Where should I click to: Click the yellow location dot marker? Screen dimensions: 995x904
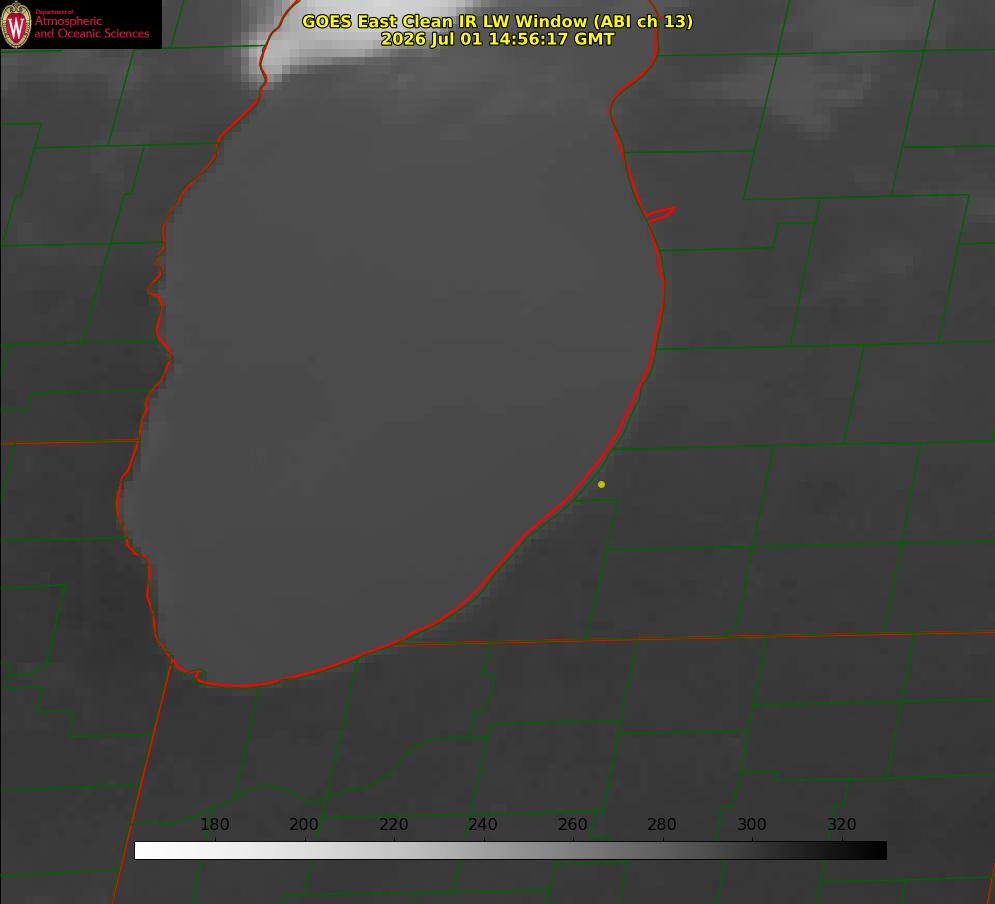601,484
